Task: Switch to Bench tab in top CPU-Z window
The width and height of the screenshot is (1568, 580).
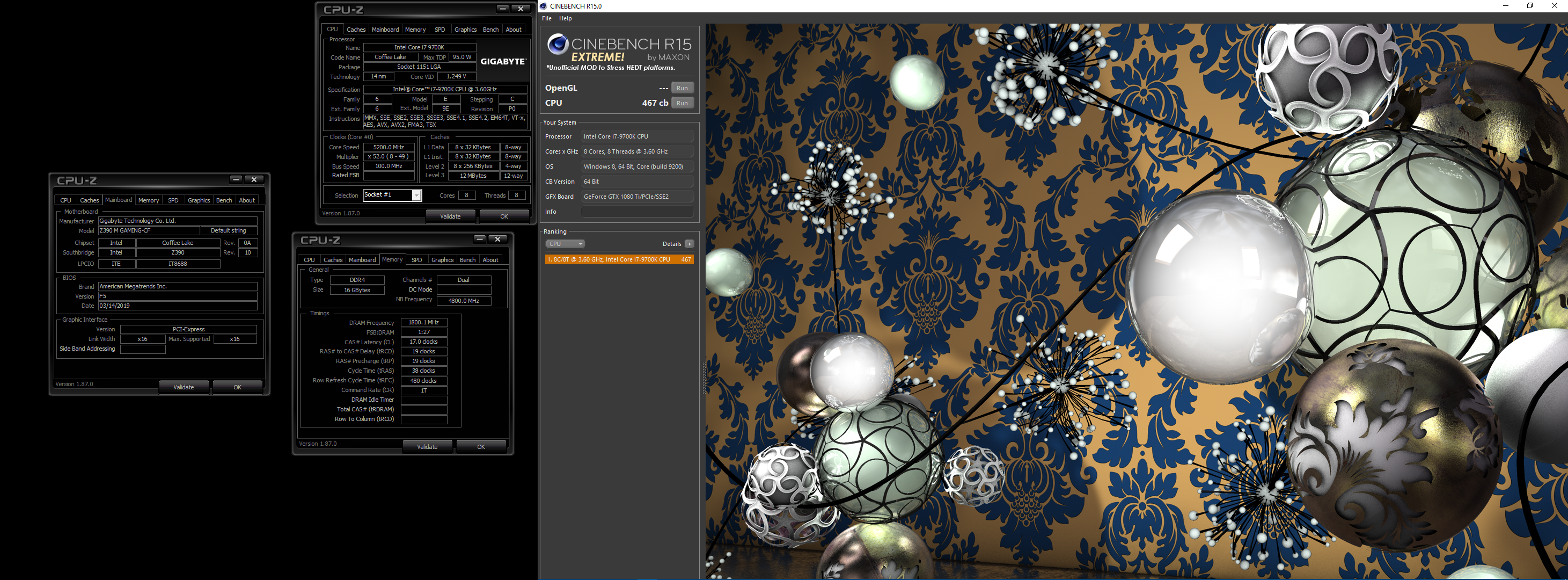Action: [490, 29]
